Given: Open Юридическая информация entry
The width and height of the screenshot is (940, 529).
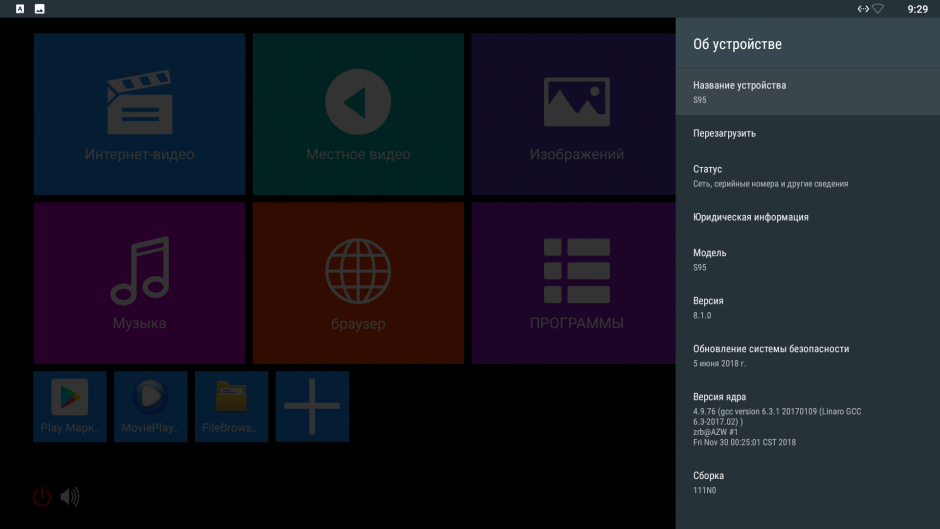Looking at the screenshot, I should [808, 217].
